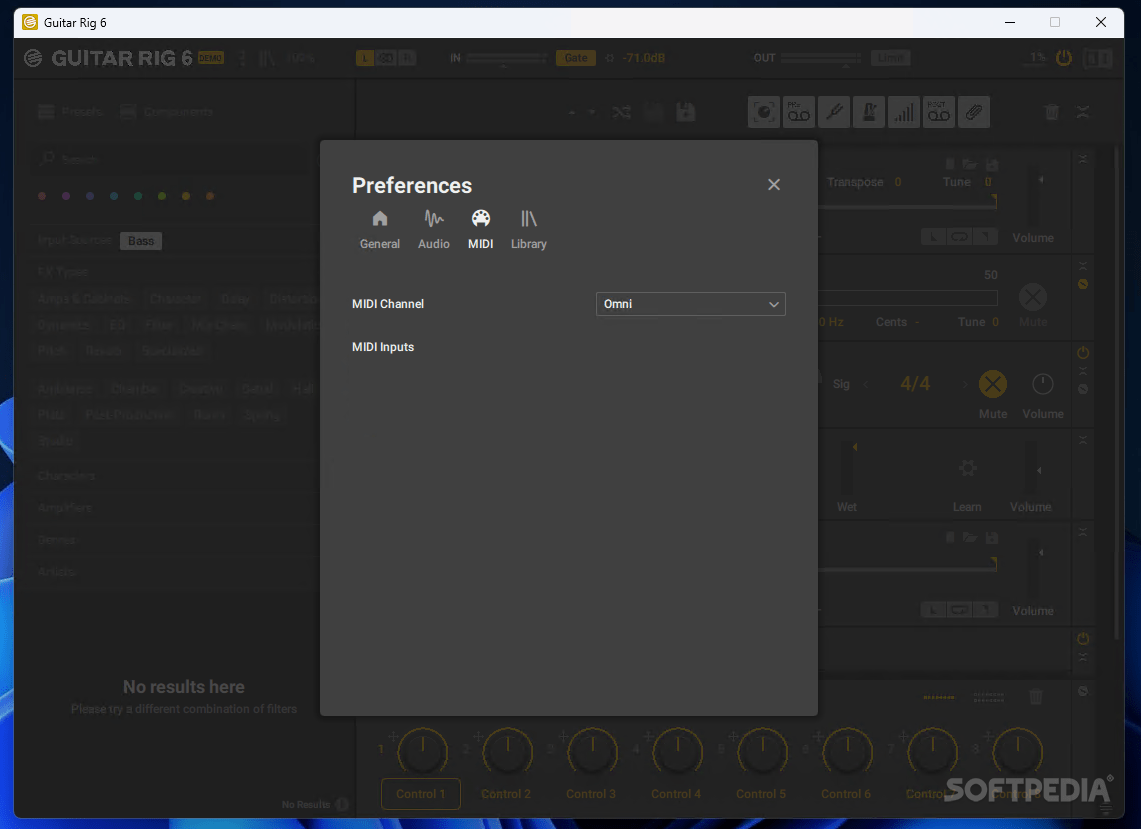Viewport: 1141px width, 829px height.
Task: Collapse all rack modules with top-right icon
Action: [x=1083, y=112]
